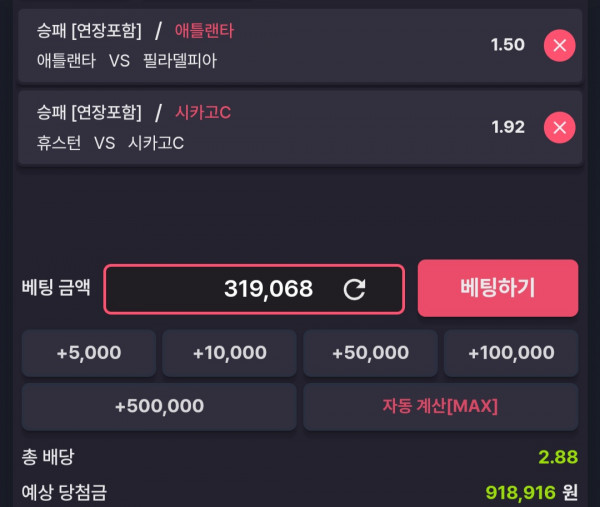Add +5,000 to the bet amount

(x=89, y=353)
